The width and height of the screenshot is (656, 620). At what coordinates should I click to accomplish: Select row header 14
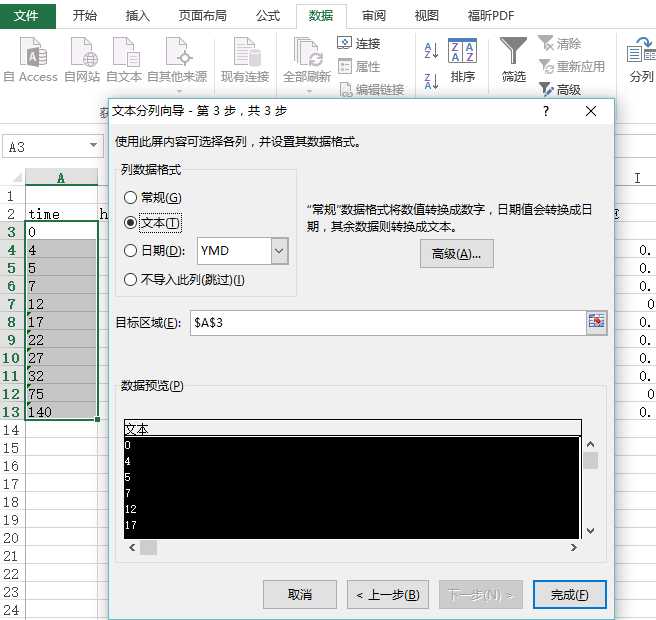click(12, 430)
